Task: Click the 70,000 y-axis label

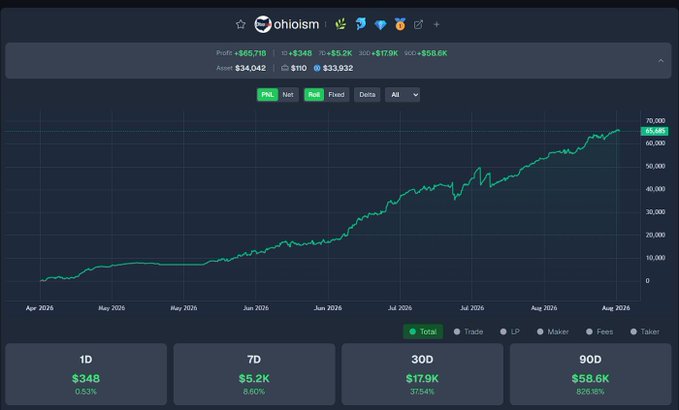Action: (x=655, y=120)
